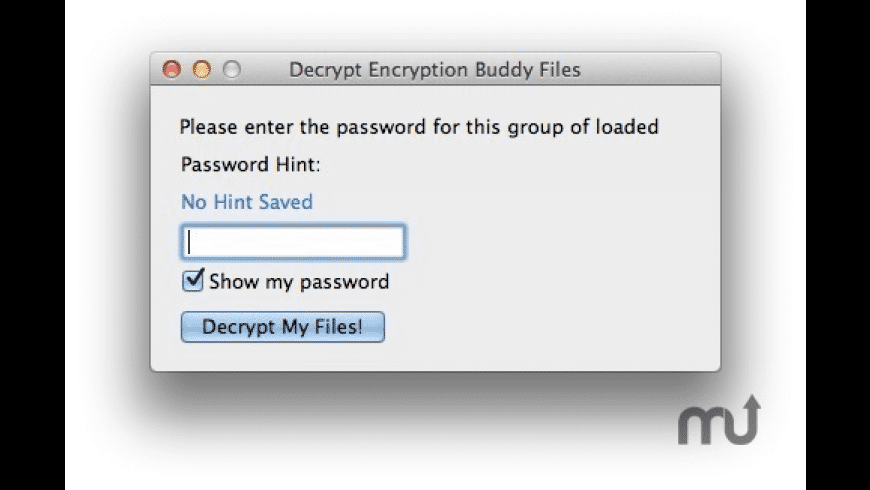Click the "Show my password" label text
The height and width of the screenshot is (490, 870).
[299, 282]
